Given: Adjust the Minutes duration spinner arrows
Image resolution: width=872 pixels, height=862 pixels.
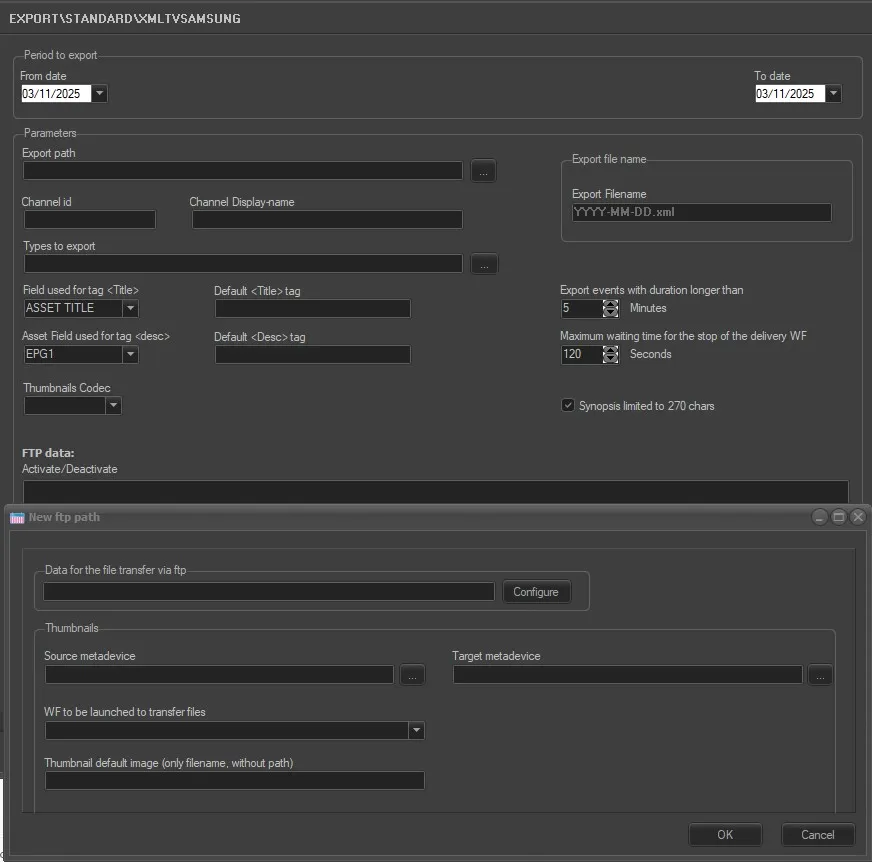Looking at the screenshot, I should [x=610, y=309].
